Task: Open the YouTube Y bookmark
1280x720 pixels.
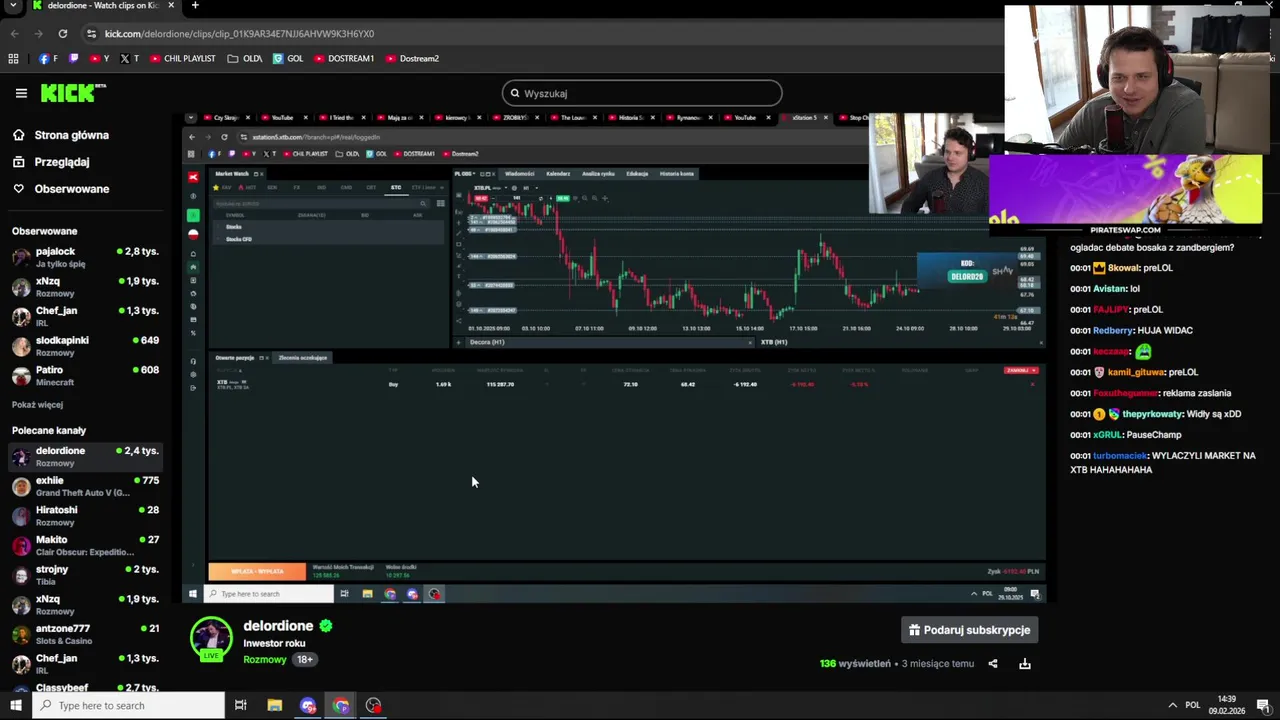Action: [99, 59]
